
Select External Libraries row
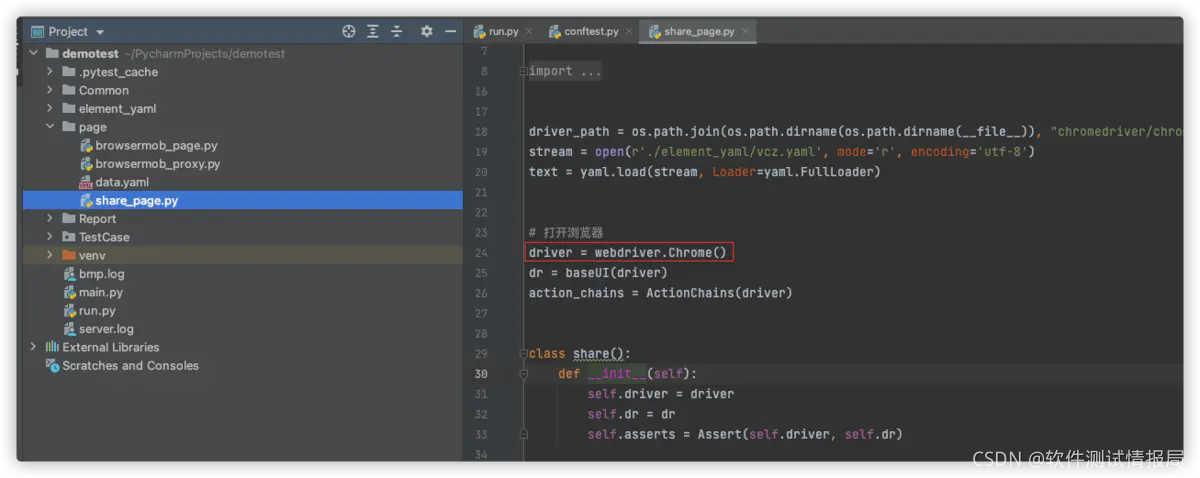pyautogui.click(x=241, y=347)
